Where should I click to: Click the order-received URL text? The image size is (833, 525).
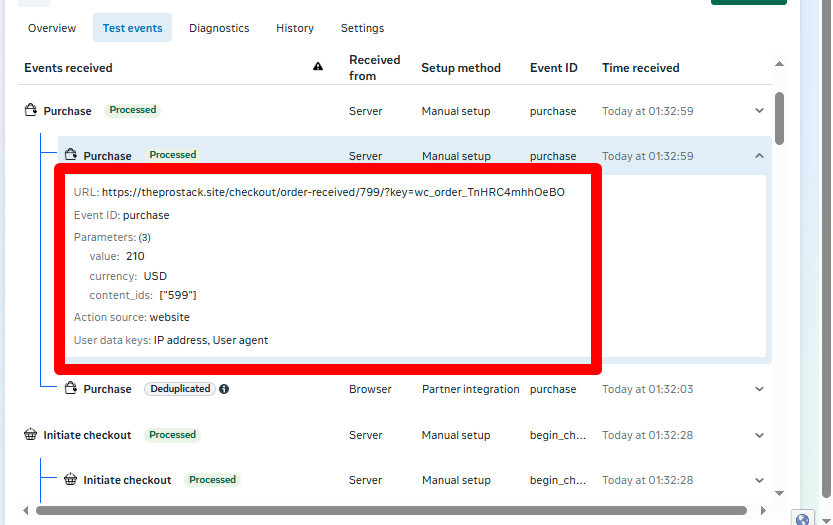pyautogui.click(x=333, y=192)
